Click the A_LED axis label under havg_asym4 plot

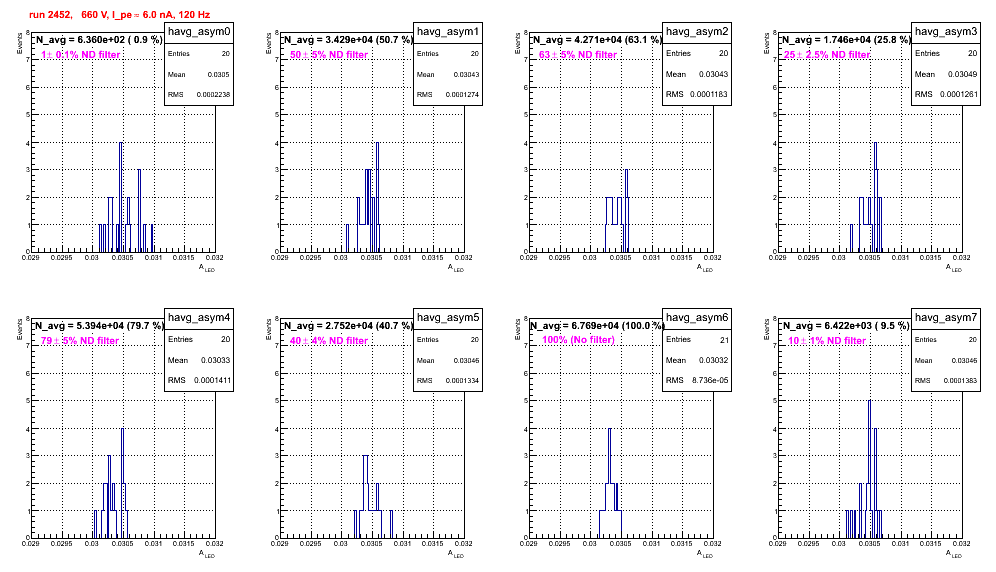(x=207, y=554)
